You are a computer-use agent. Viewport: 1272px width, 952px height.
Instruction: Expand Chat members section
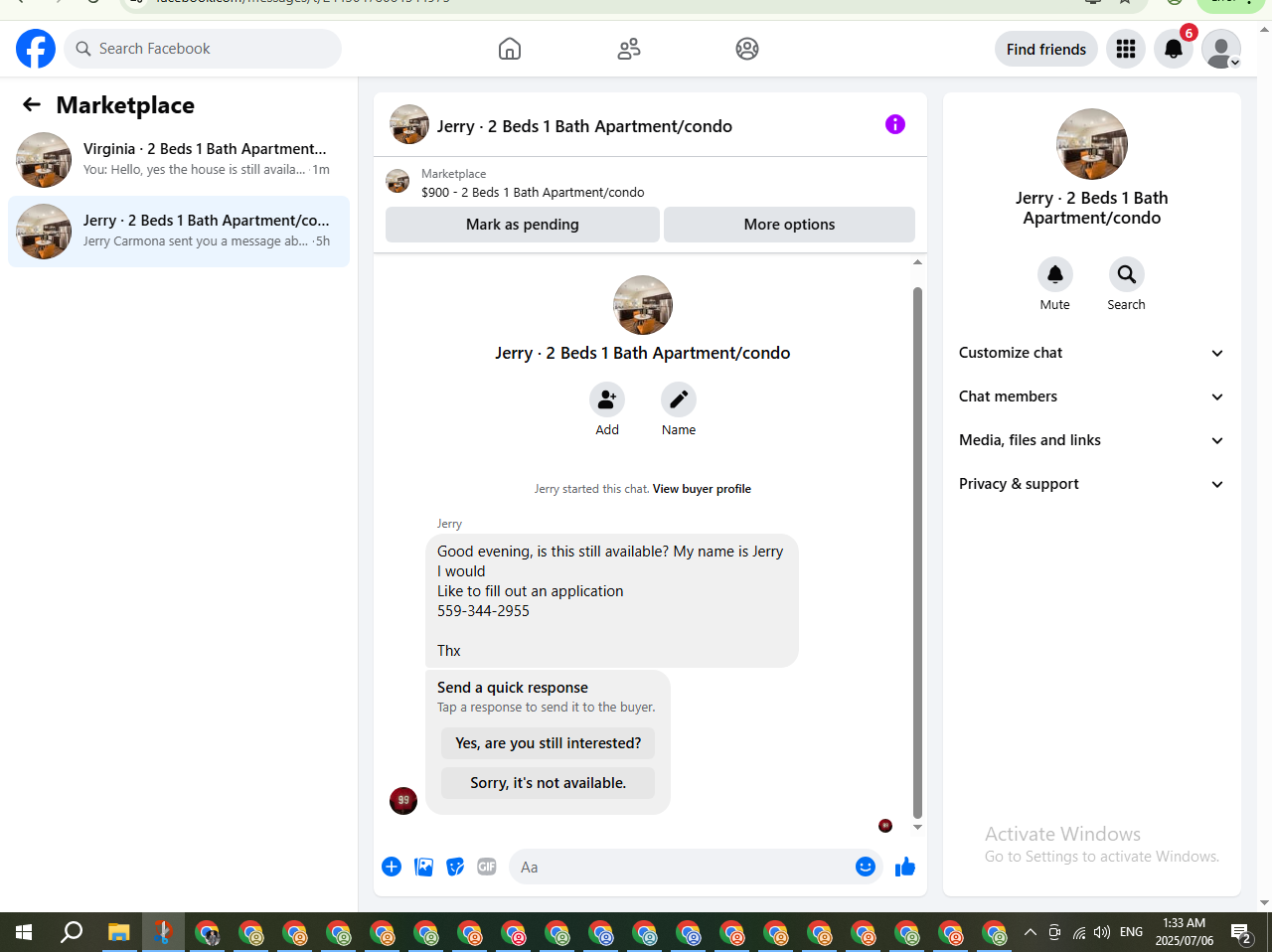tap(1091, 397)
